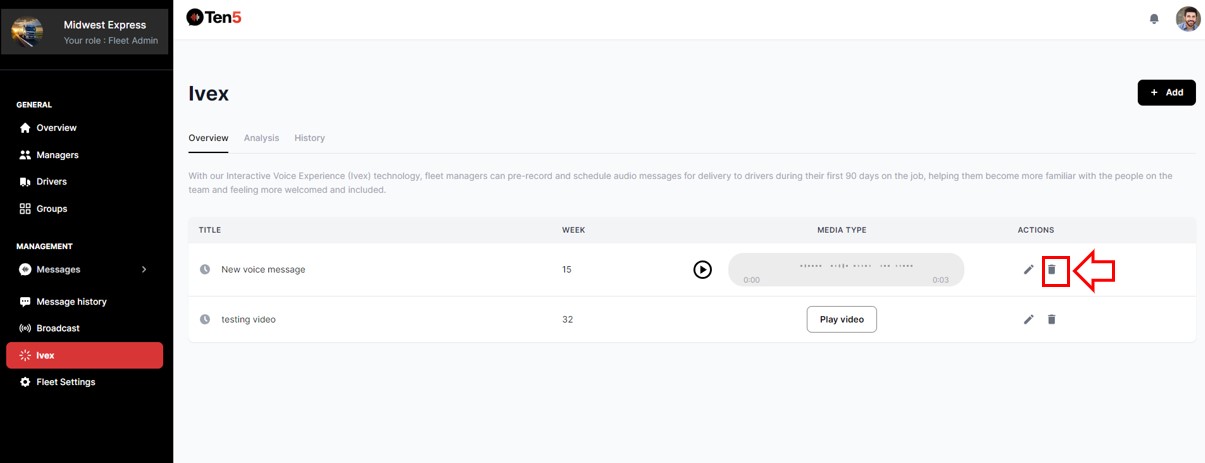Play the New voice message audio
The height and width of the screenshot is (463, 1205).
[703, 270]
